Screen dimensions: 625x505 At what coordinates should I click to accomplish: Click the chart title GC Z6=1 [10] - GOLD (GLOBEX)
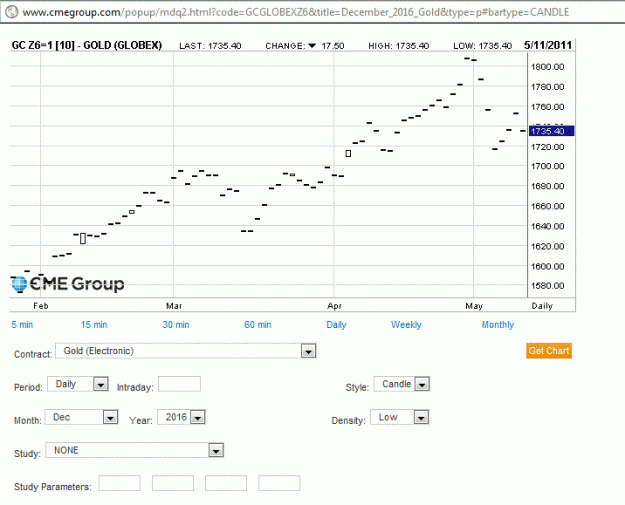pos(87,45)
